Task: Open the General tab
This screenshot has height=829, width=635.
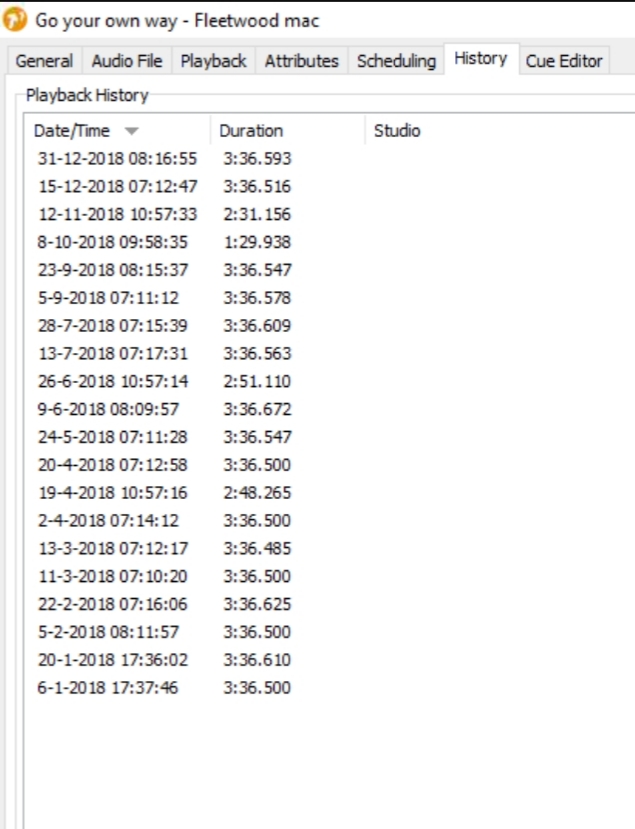Action: [44, 61]
